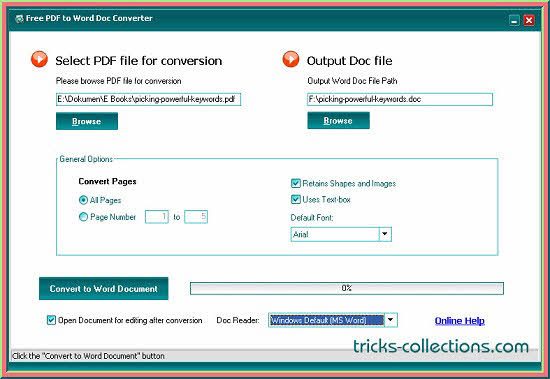Toggle Retains Shapes and Images checkbox
Screen dimensions: 550x379
[296, 183]
